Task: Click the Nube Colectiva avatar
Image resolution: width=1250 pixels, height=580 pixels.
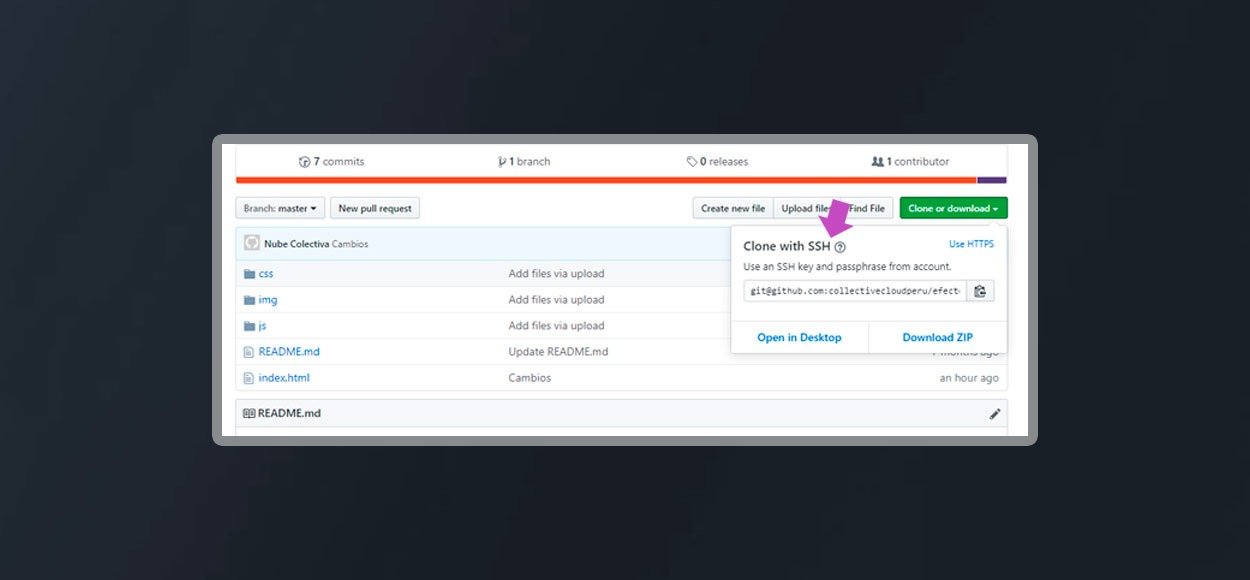Action: coord(252,243)
